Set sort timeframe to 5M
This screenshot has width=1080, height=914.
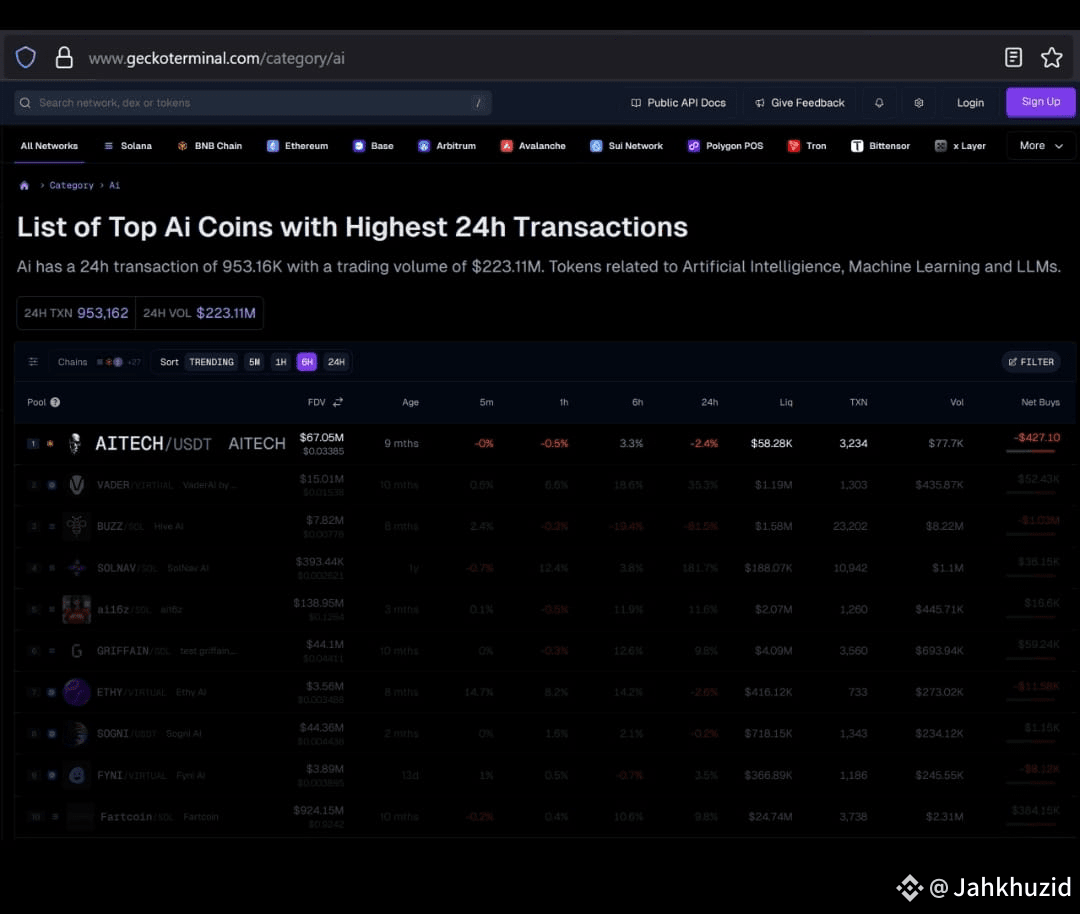(255, 362)
